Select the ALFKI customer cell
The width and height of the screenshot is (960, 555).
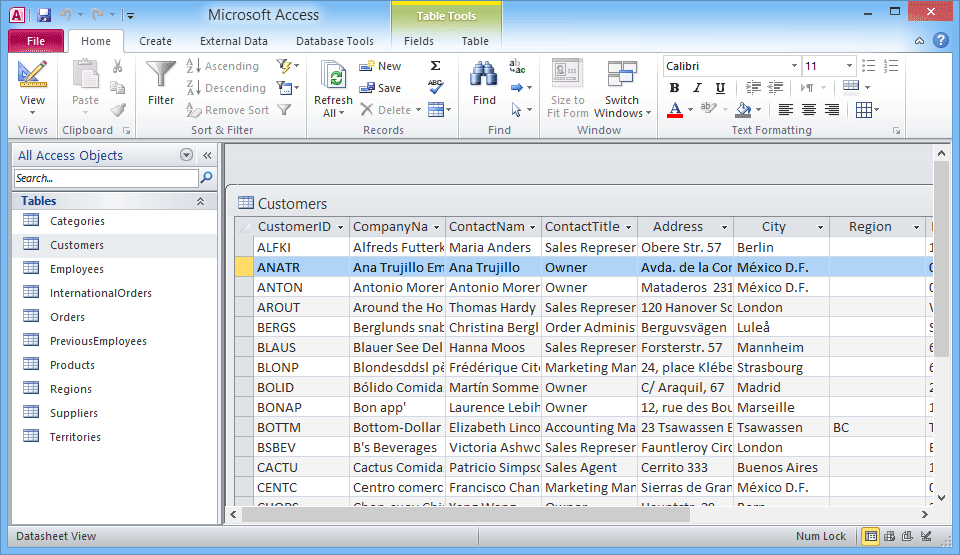[x=302, y=247]
